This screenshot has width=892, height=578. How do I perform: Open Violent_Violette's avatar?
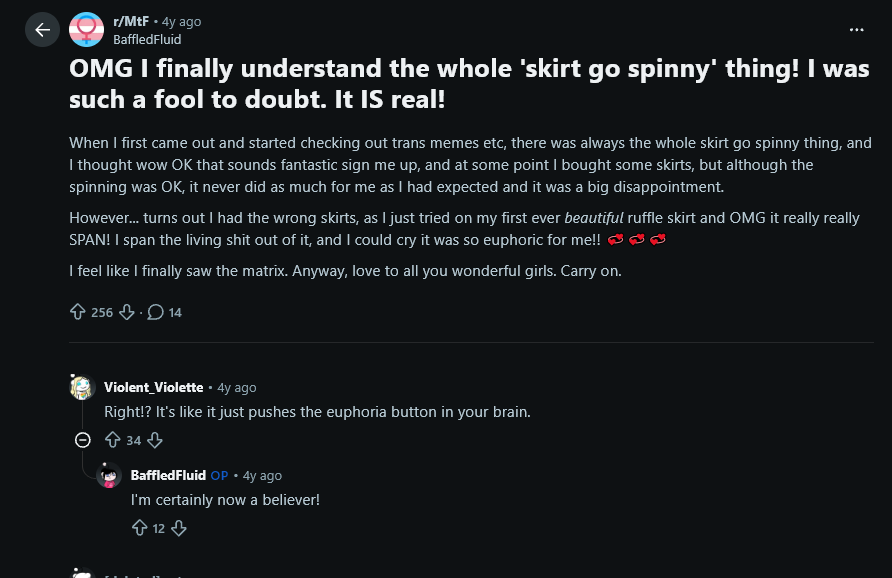[82, 387]
